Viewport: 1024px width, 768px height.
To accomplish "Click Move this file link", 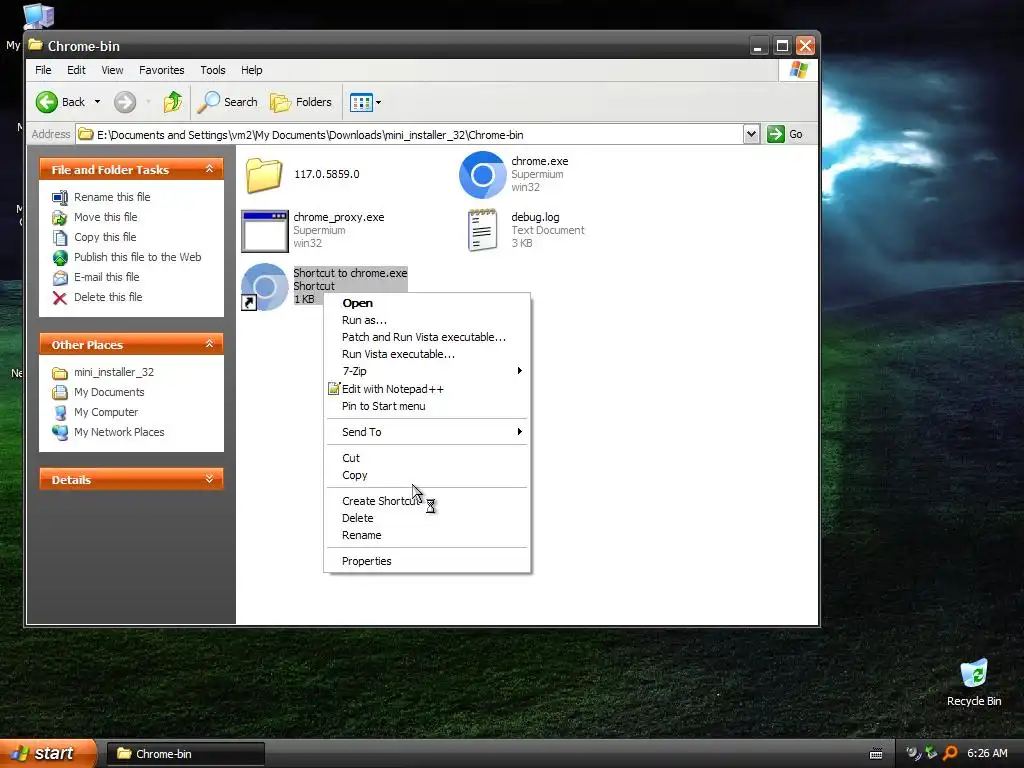I will [x=105, y=217].
